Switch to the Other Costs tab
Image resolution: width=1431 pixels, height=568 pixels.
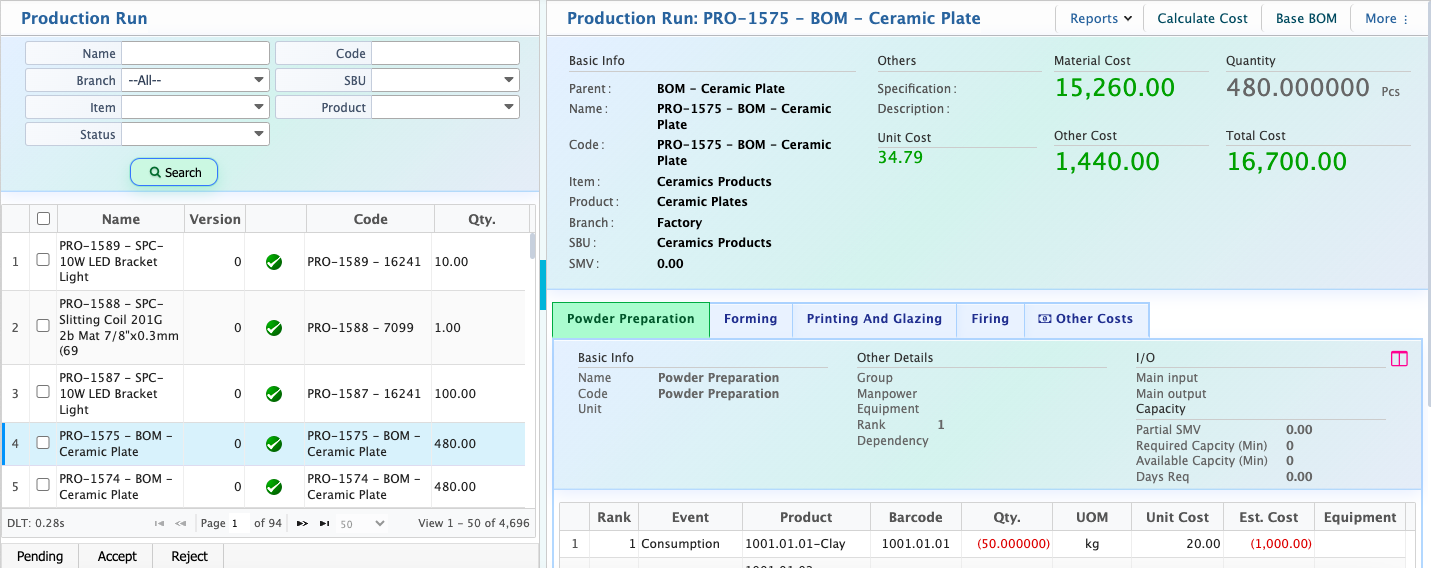1086,319
